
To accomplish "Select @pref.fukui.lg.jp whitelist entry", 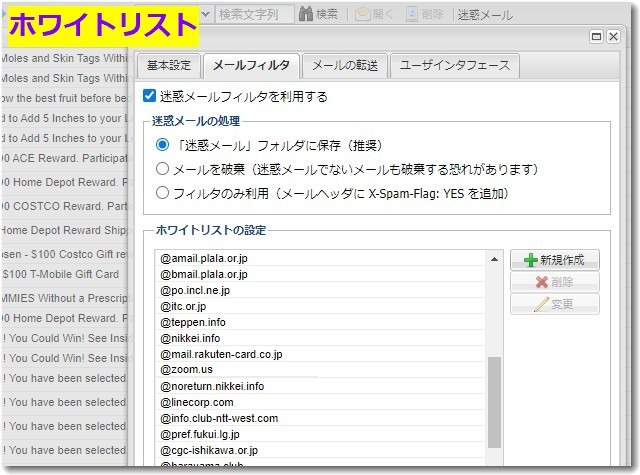I will tap(320, 434).
